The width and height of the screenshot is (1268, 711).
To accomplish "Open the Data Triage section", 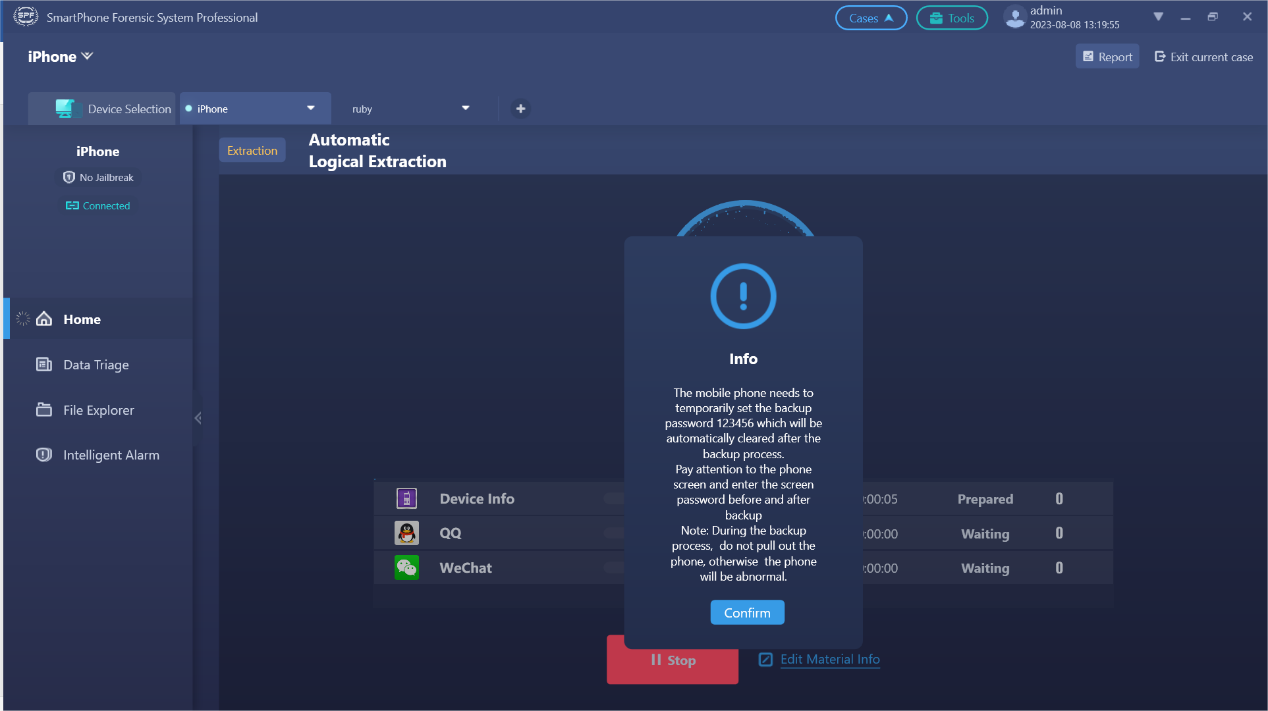I will [98, 365].
